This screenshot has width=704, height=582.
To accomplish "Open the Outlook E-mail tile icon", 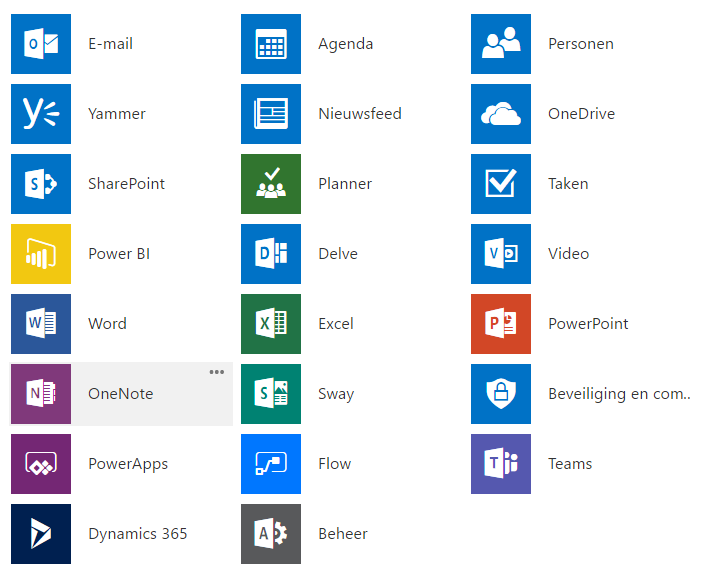I will [41, 44].
